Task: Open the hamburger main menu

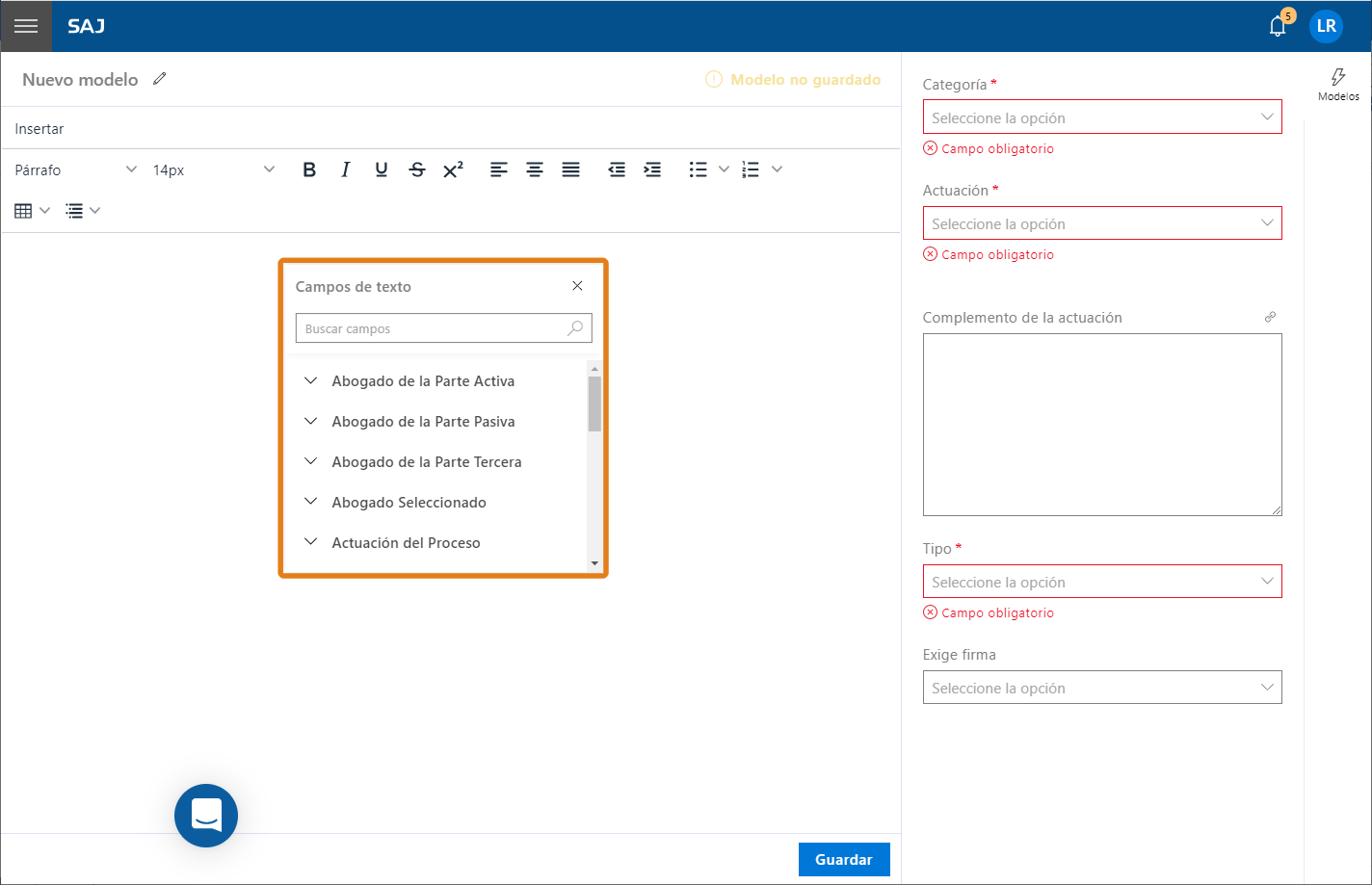Action: click(26, 26)
